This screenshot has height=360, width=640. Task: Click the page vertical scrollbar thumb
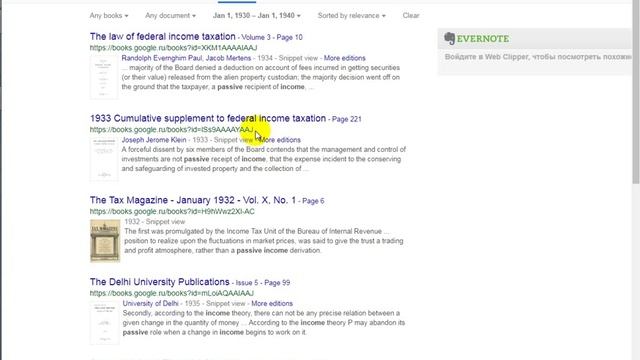[x=636, y=92]
